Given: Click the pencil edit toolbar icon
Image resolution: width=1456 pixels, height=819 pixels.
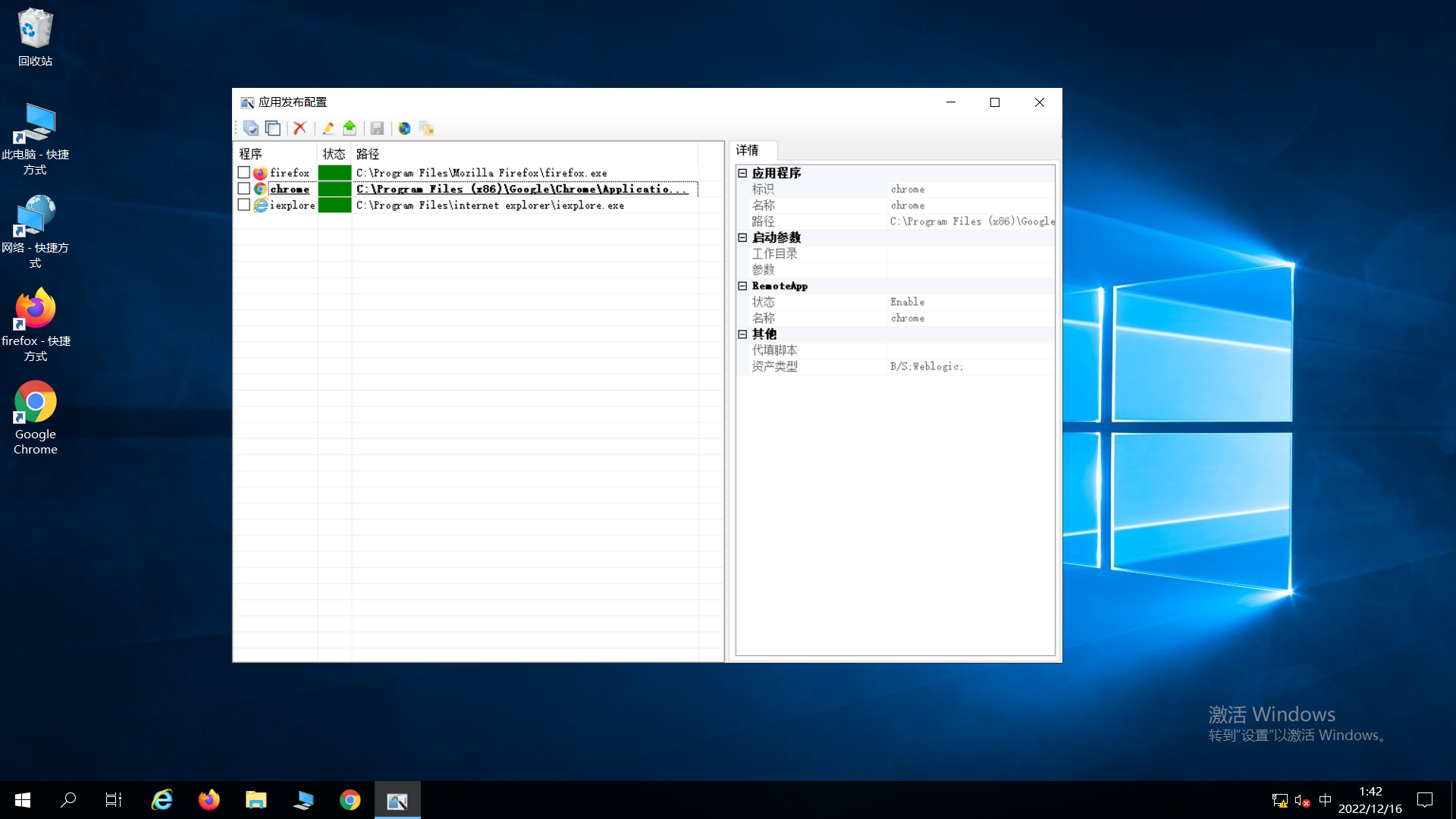Looking at the screenshot, I should point(328,128).
